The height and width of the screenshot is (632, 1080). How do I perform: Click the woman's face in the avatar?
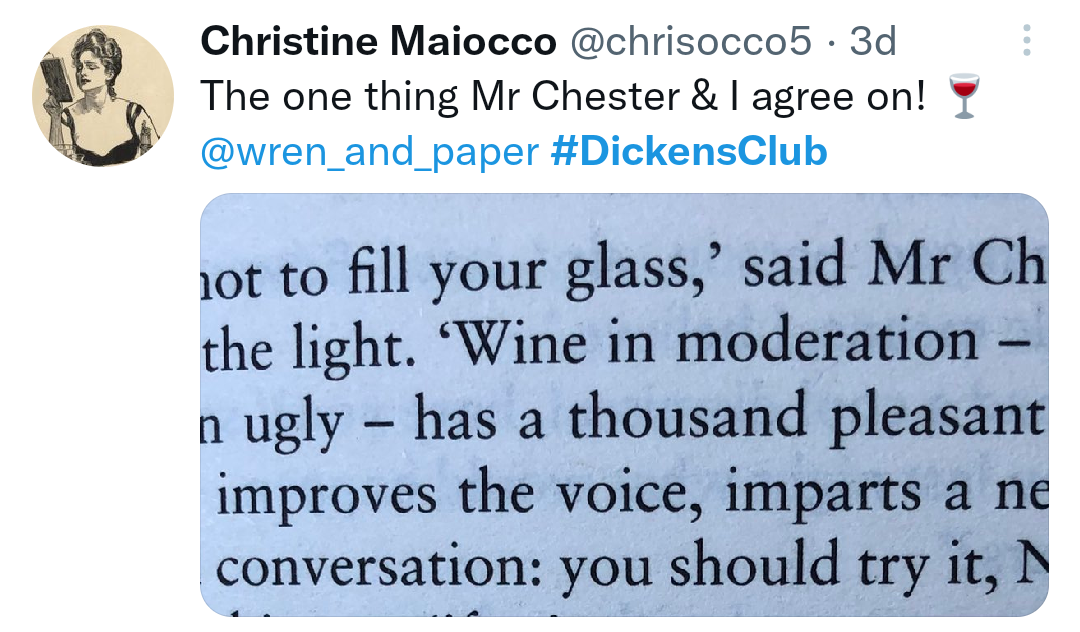click(x=93, y=73)
